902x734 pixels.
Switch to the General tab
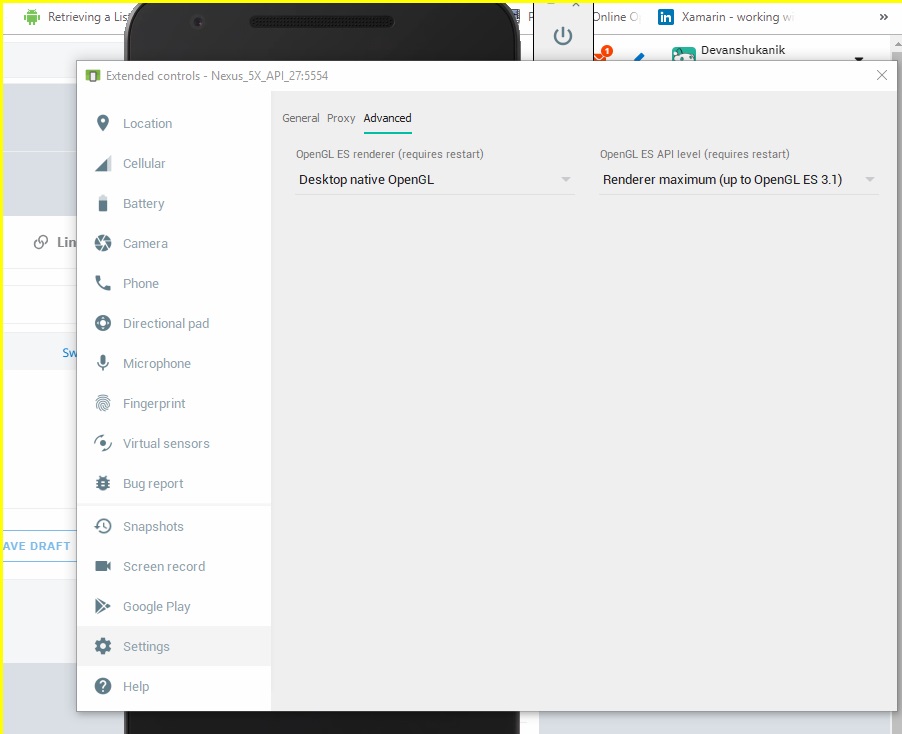click(x=300, y=118)
